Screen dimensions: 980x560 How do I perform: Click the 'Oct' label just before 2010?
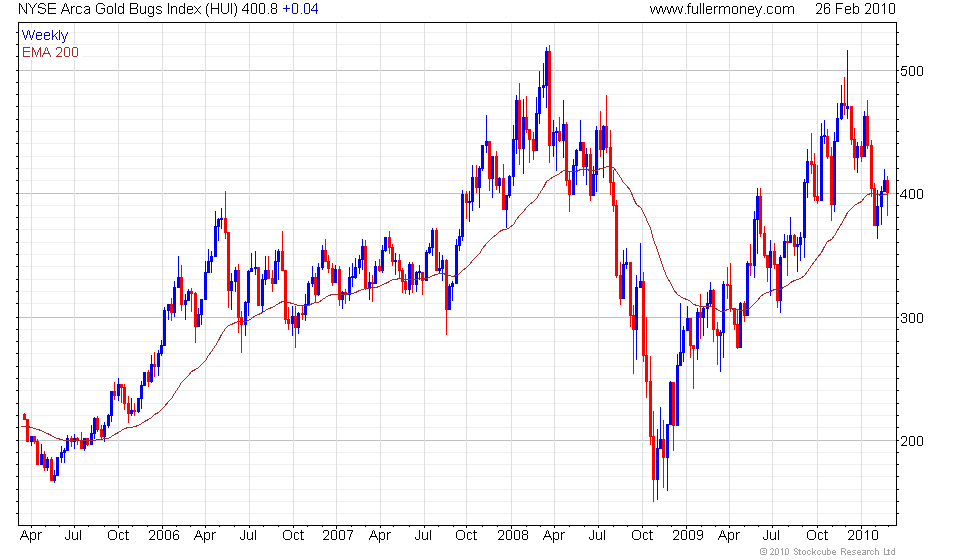point(818,536)
